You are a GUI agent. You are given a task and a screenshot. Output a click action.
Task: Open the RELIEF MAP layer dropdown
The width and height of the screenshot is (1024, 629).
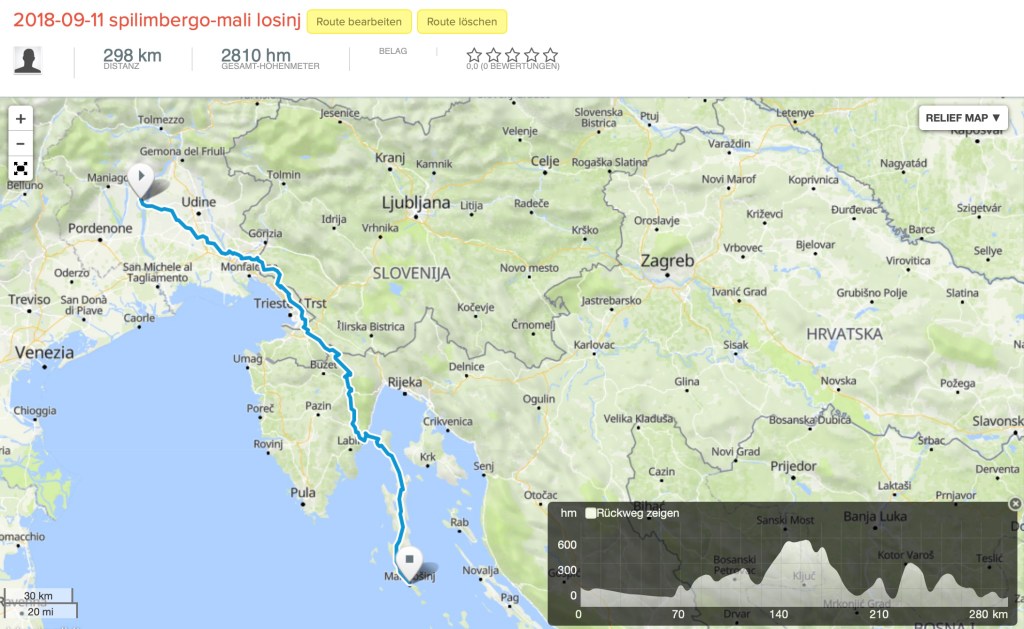tap(962, 118)
